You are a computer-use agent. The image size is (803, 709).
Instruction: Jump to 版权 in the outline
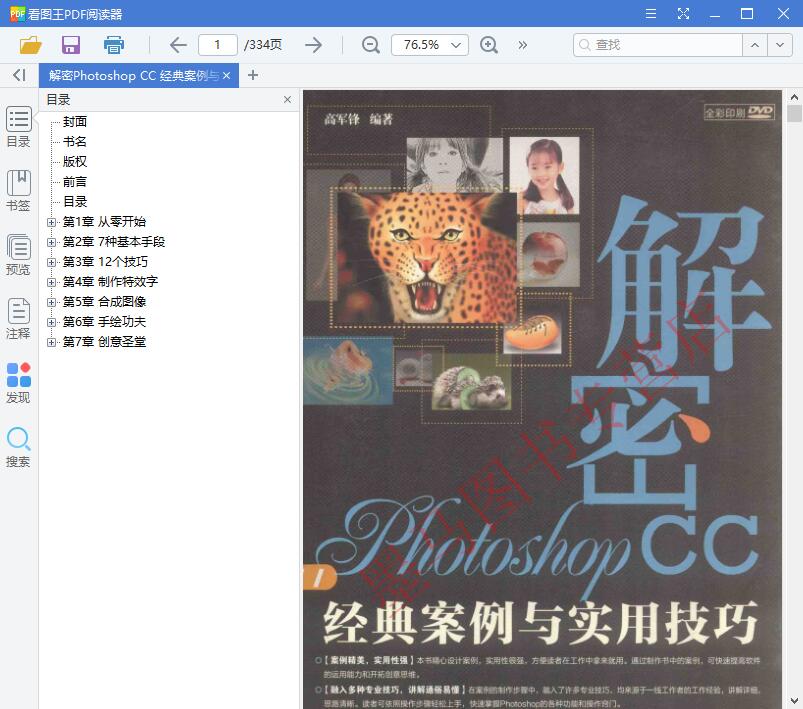(75, 161)
